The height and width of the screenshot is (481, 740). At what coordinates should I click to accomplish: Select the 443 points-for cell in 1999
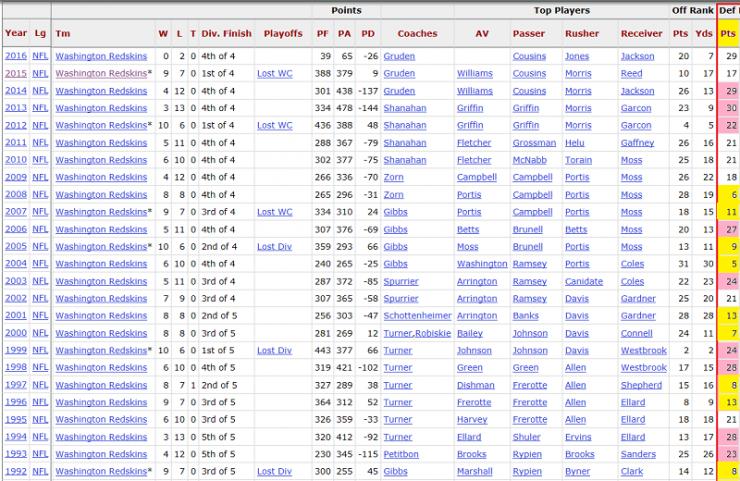click(322, 351)
